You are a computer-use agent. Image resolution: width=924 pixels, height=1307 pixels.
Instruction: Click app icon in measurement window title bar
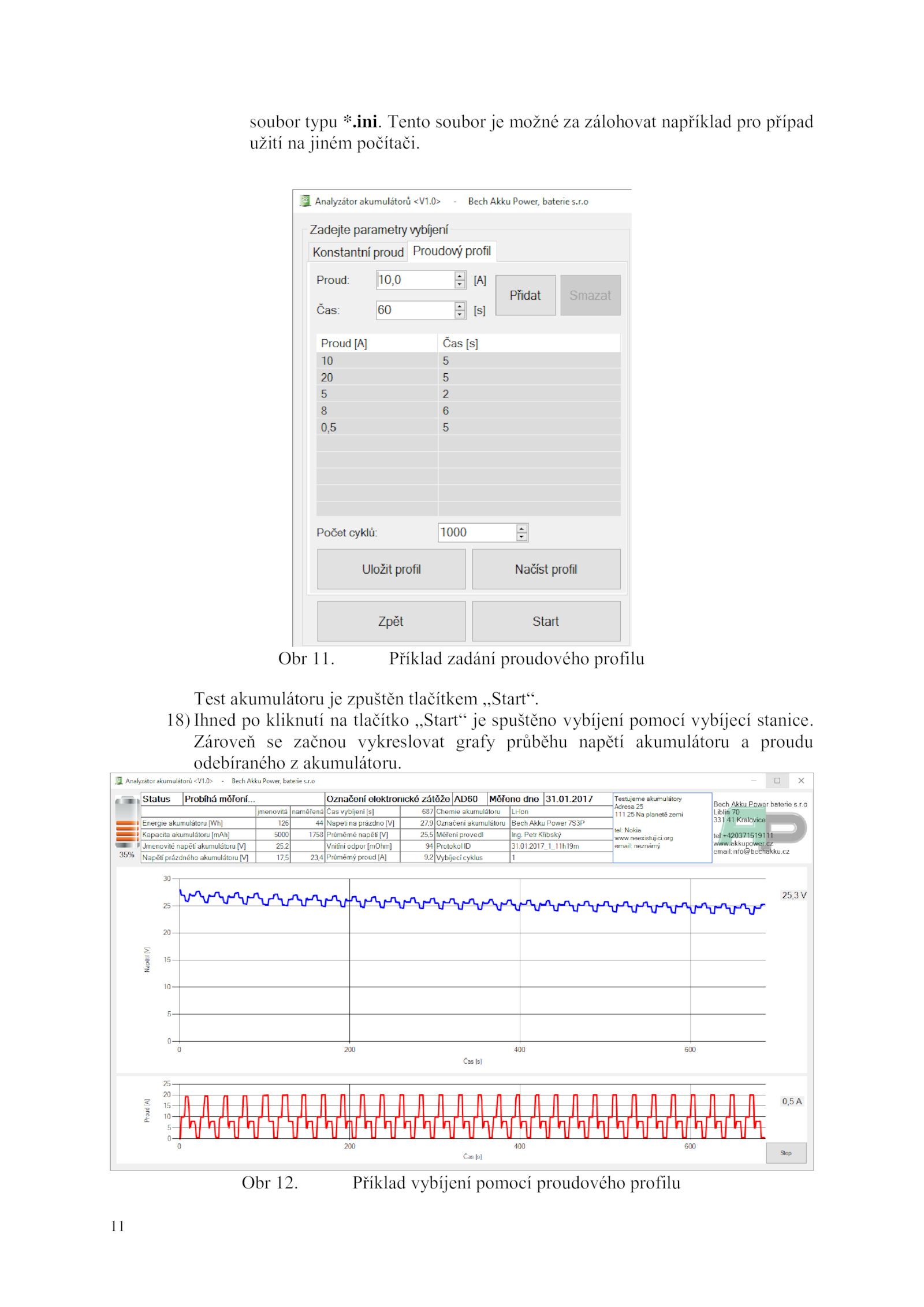click(x=118, y=781)
